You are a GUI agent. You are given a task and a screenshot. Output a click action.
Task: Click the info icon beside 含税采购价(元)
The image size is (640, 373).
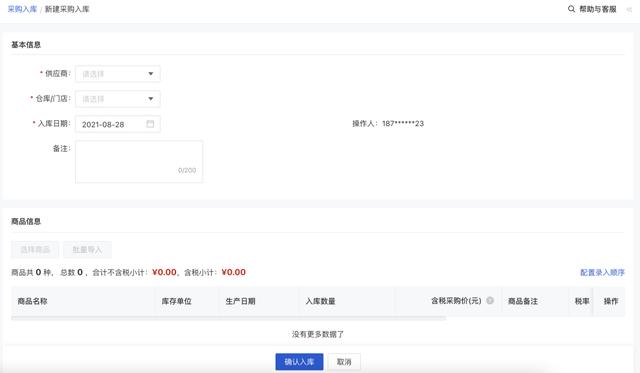coord(490,300)
